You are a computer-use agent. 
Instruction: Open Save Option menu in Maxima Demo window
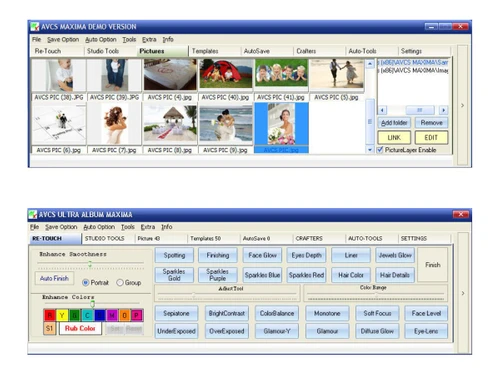click(63, 39)
